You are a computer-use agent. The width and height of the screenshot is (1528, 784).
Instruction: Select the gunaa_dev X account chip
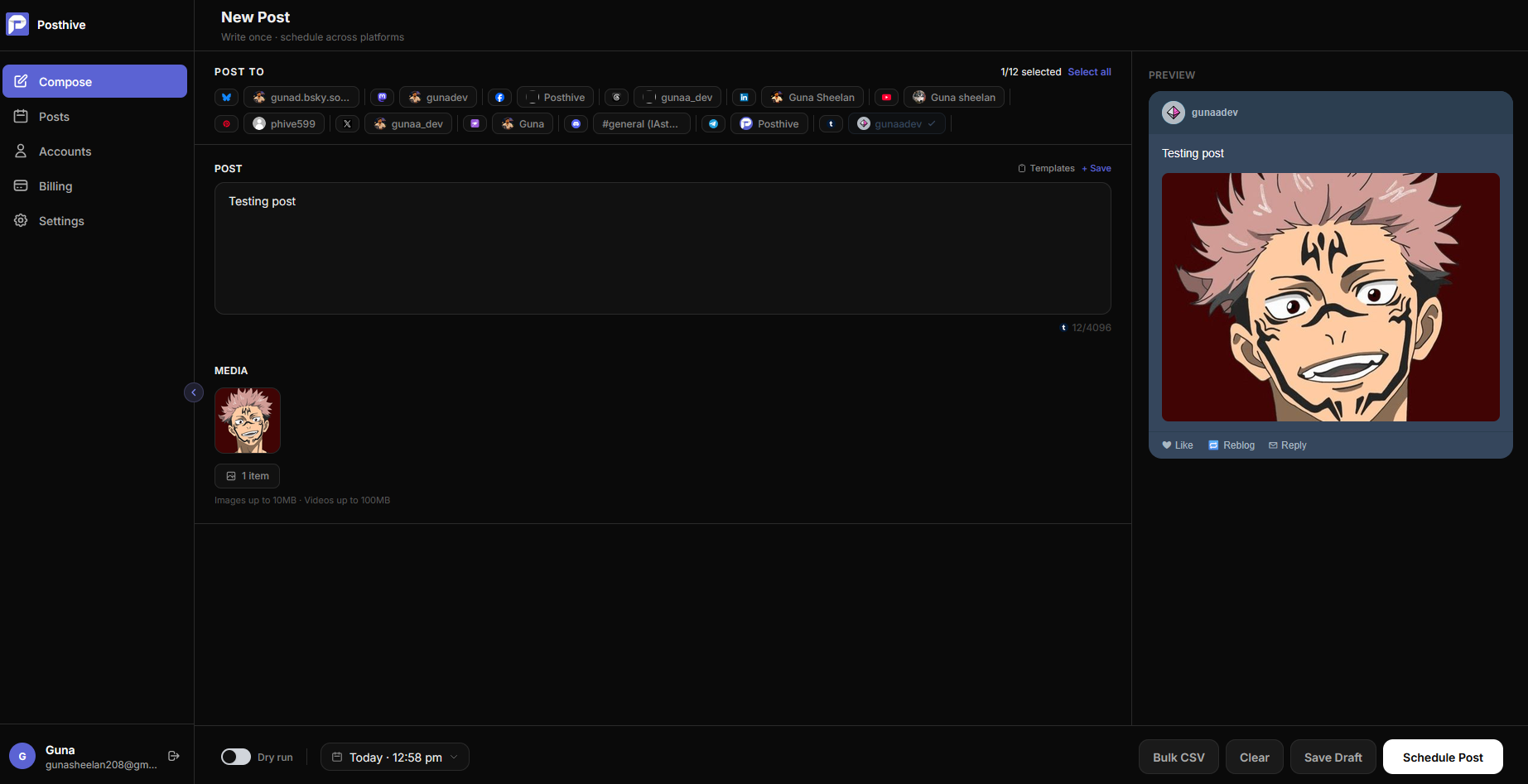pos(408,124)
